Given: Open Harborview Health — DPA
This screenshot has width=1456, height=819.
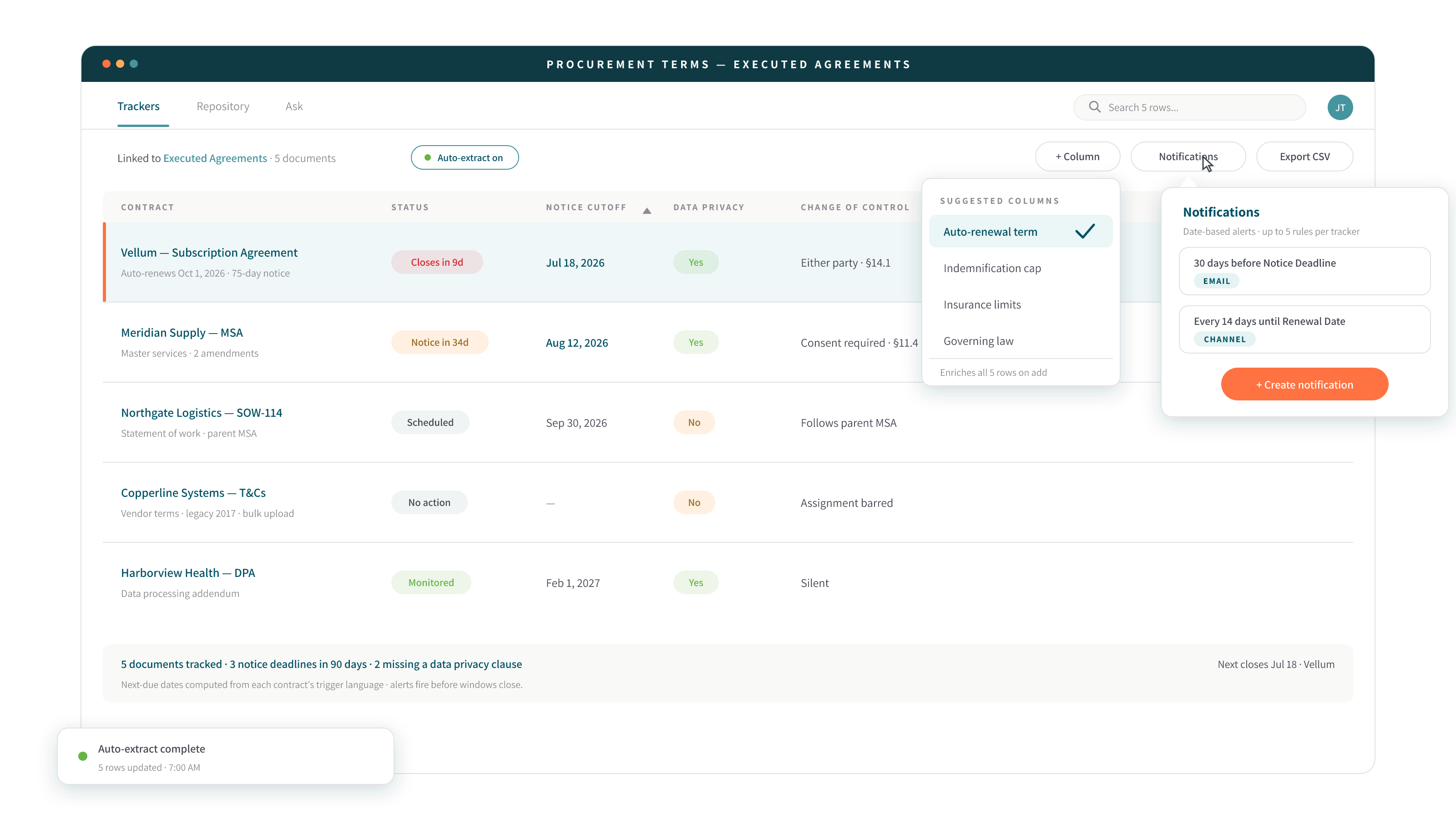Looking at the screenshot, I should point(187,573).
